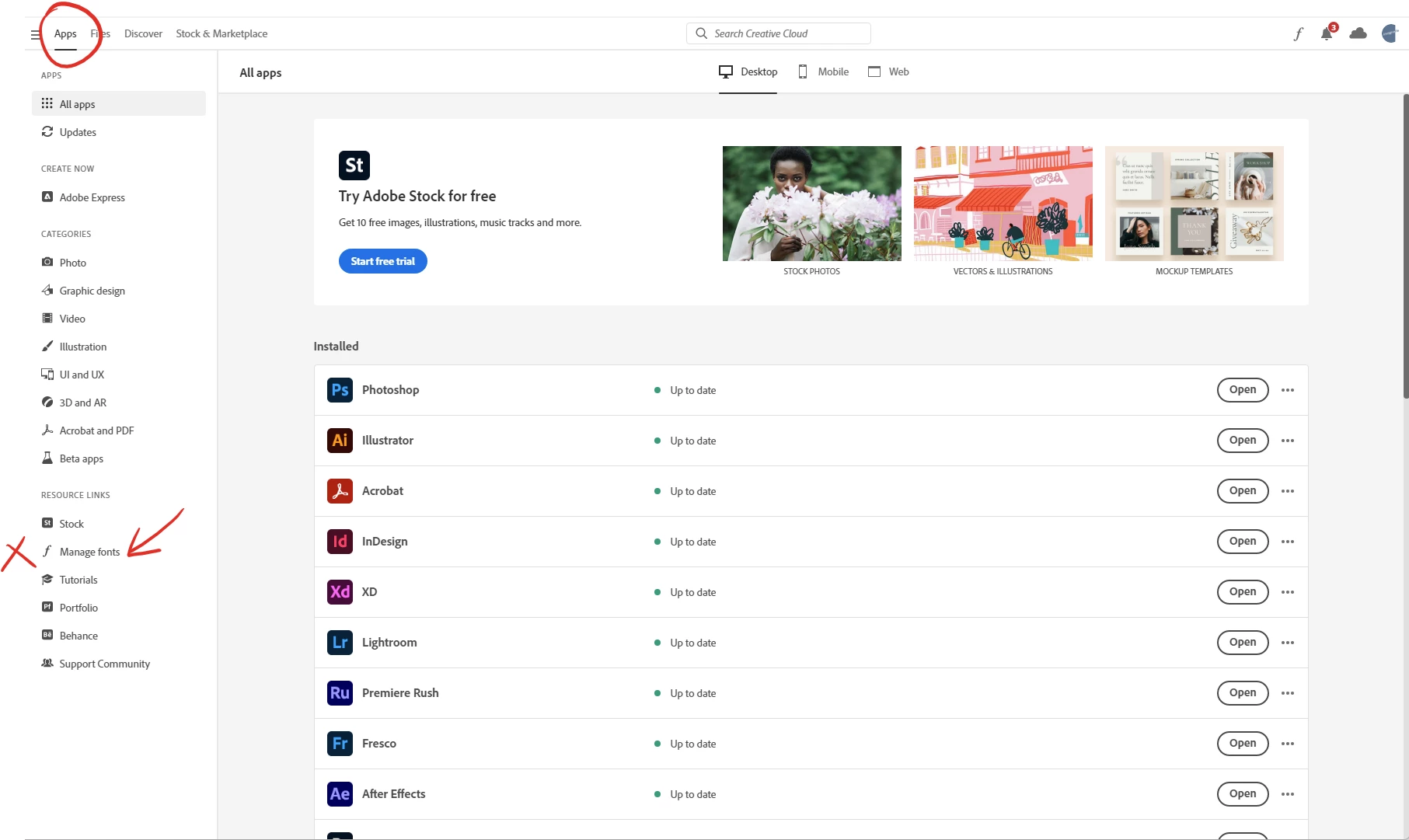This screenshot has width=1409, height=840.
Task: Open more options for Premiere Rush
Action: (1288, 693)
